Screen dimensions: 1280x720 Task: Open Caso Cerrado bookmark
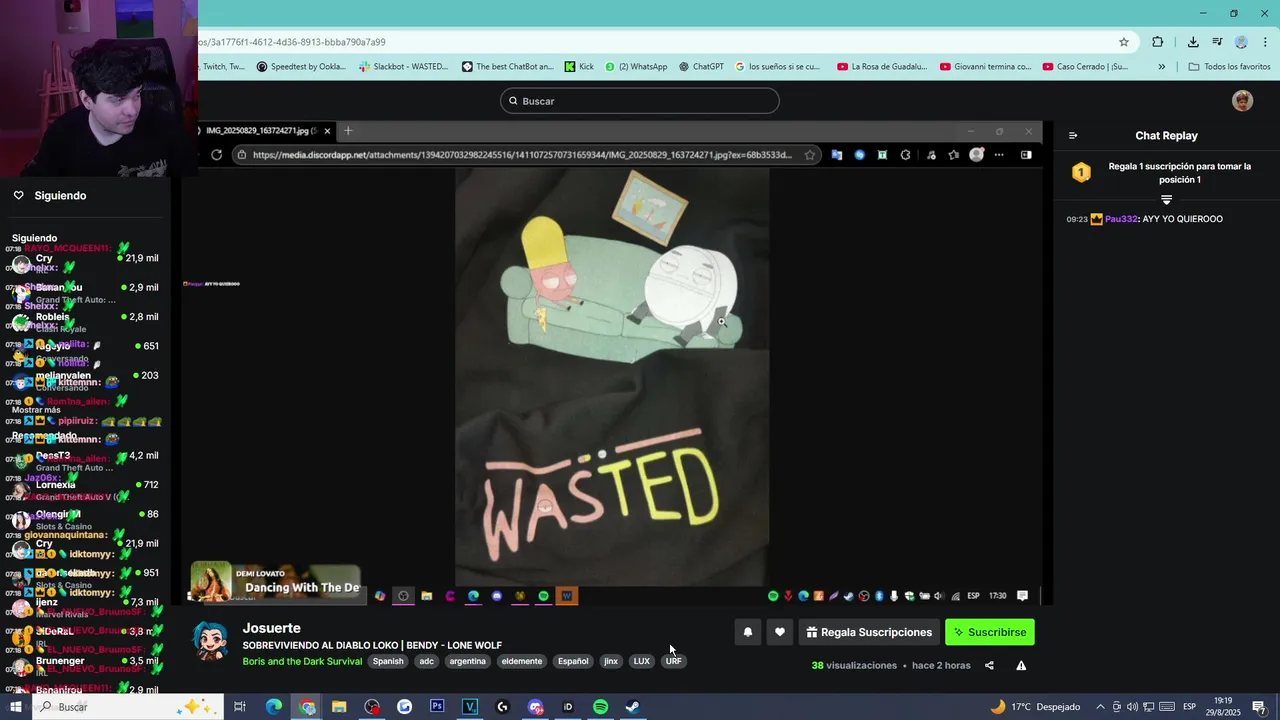(x=1086, y=67)
